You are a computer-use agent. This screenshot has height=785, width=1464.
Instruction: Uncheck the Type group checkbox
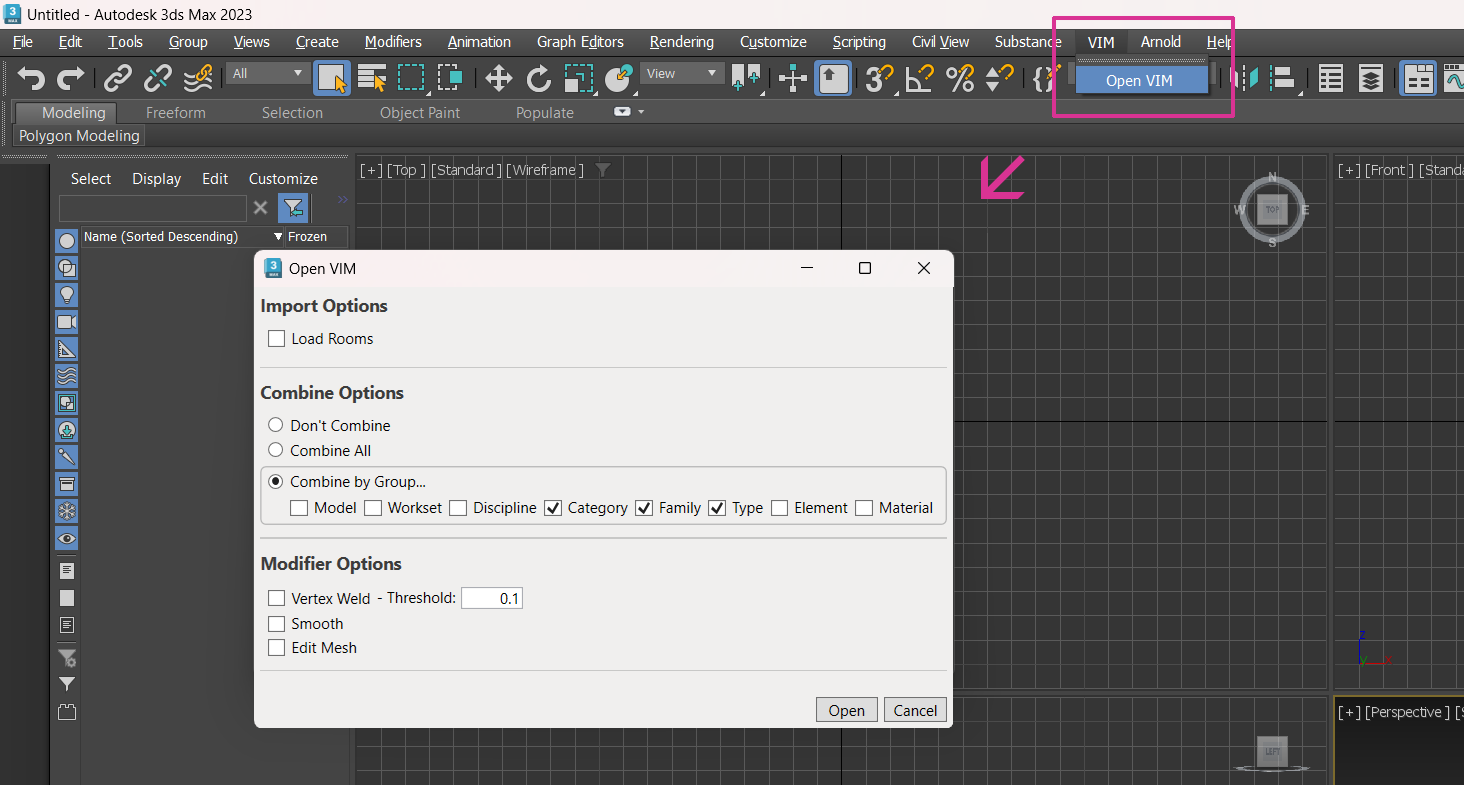click(x=717, y=508)
